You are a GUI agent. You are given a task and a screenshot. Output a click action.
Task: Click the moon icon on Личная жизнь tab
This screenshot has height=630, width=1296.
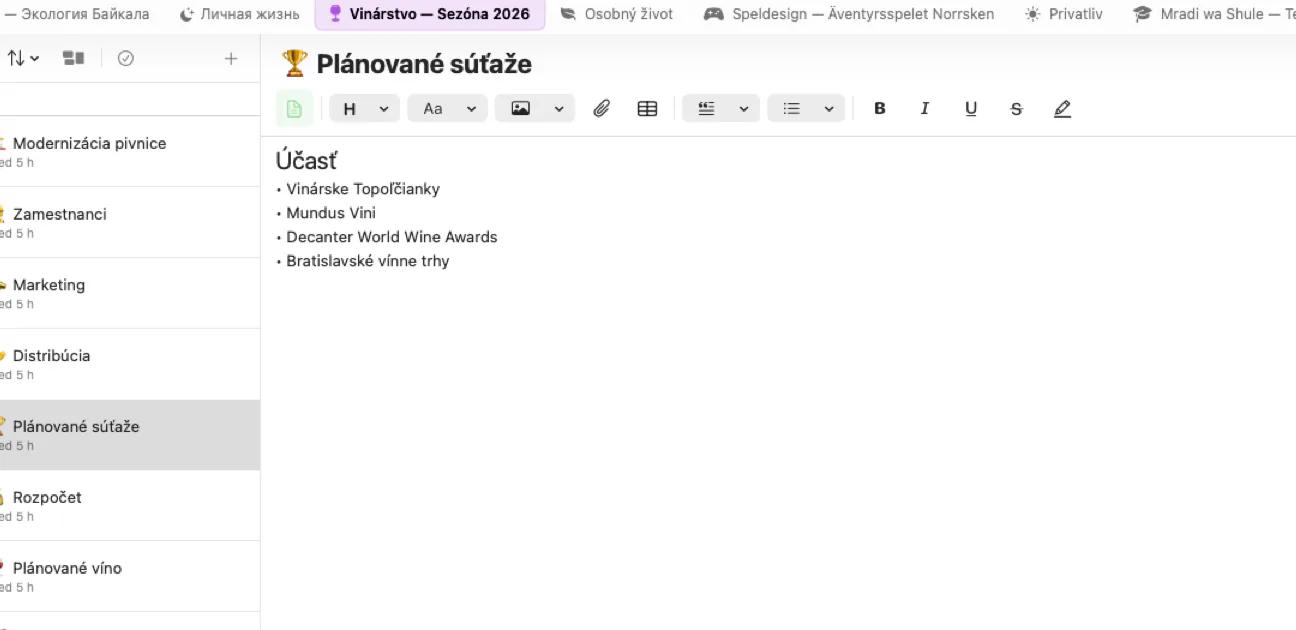pos(186,14)
